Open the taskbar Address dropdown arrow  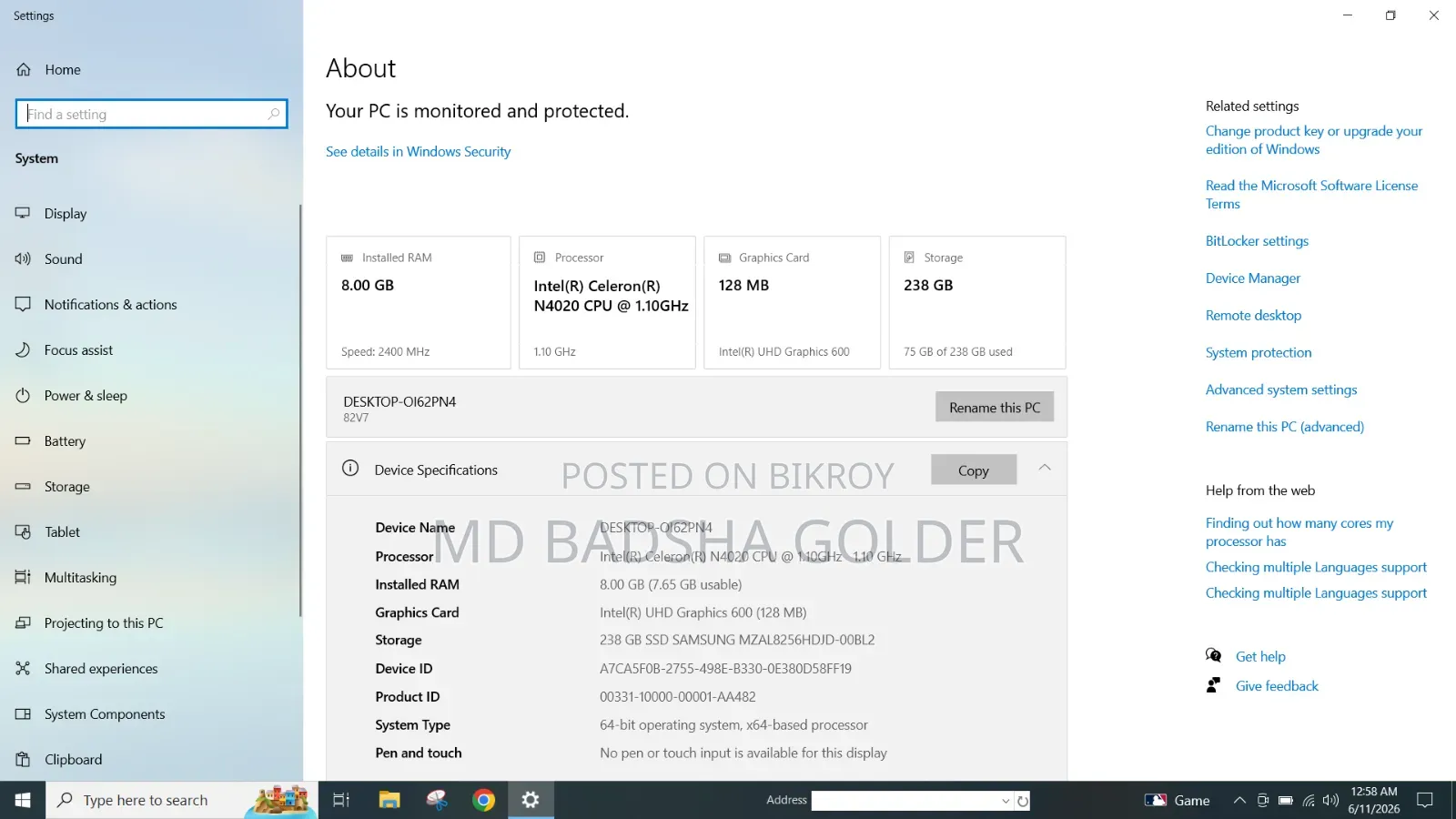pos(1006,801)
